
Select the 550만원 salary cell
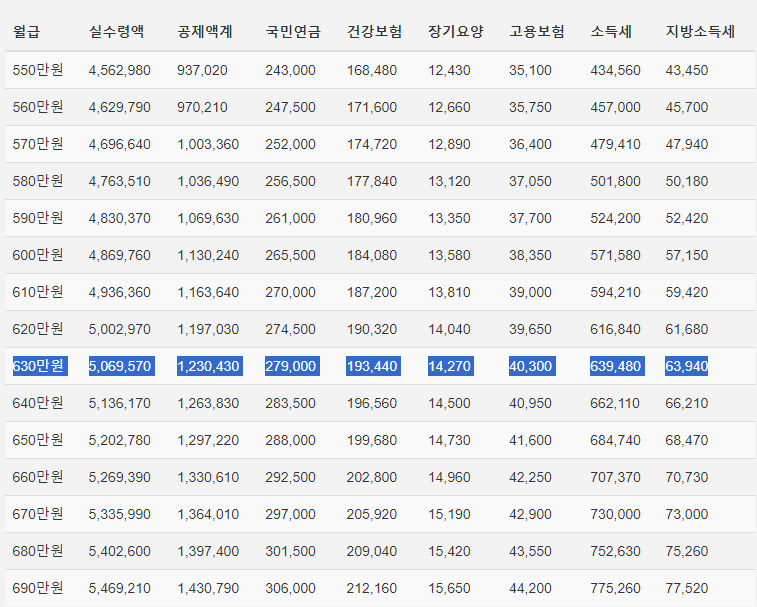[x=38, y=70]
